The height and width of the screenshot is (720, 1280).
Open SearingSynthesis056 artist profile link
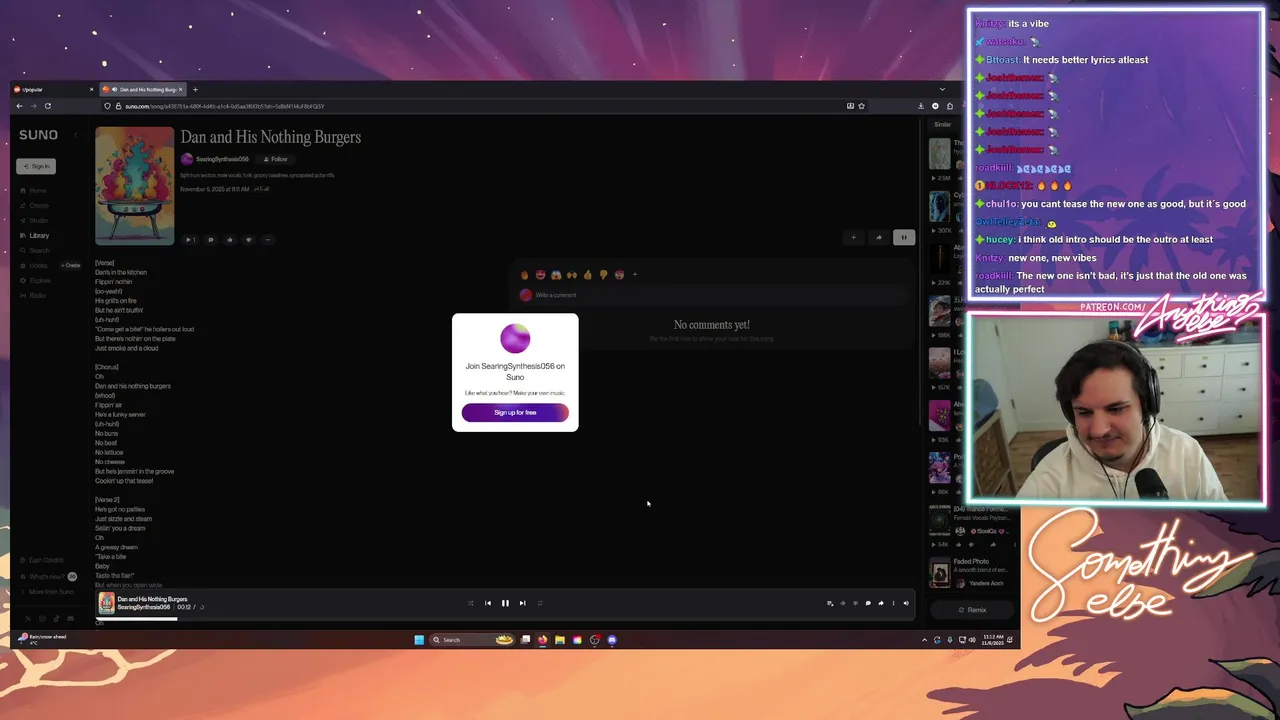222,159
